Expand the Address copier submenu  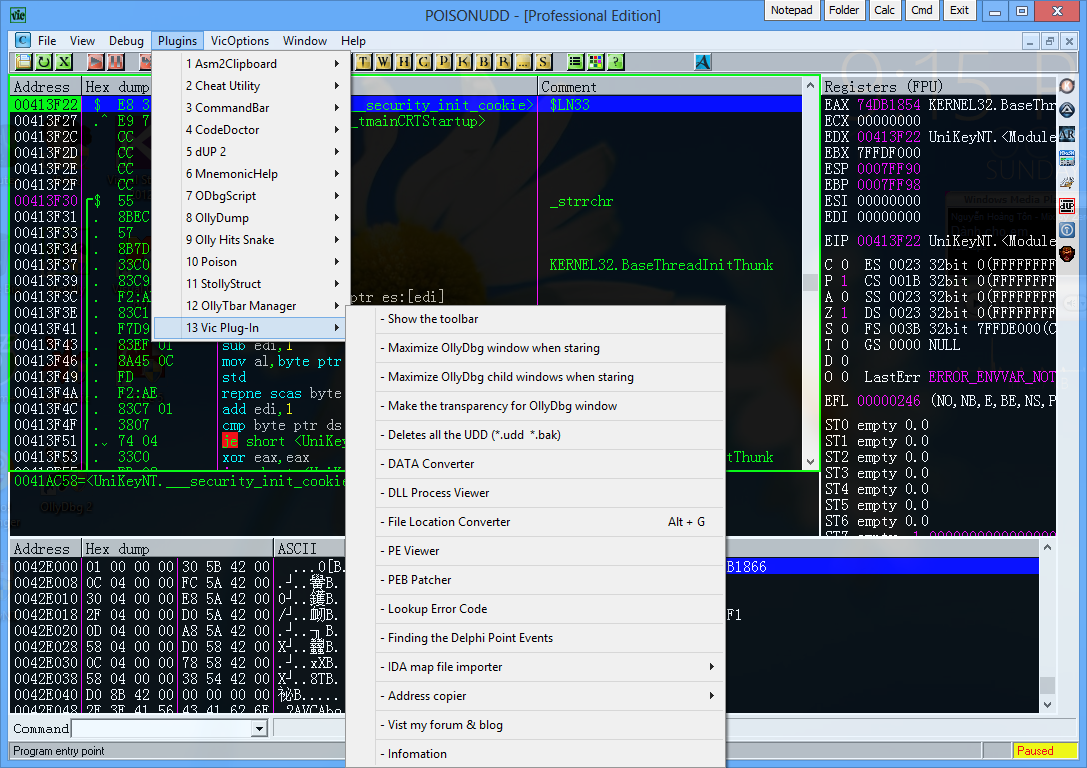coord(549,696)
